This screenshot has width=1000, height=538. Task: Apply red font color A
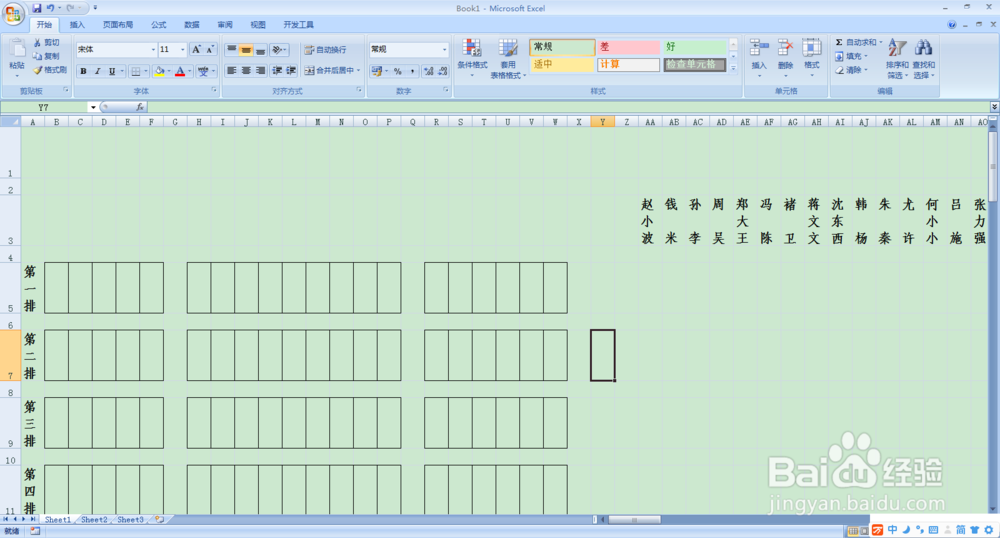(180, 71)
